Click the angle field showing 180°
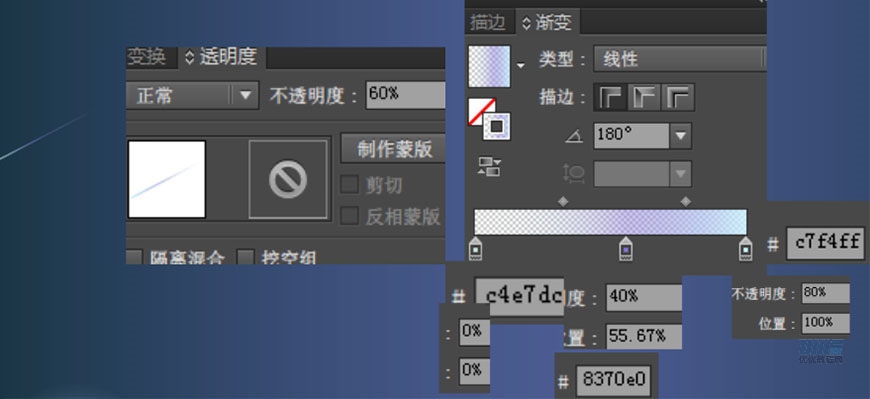Viewport: 870px width, 399px height. (631, 136)
